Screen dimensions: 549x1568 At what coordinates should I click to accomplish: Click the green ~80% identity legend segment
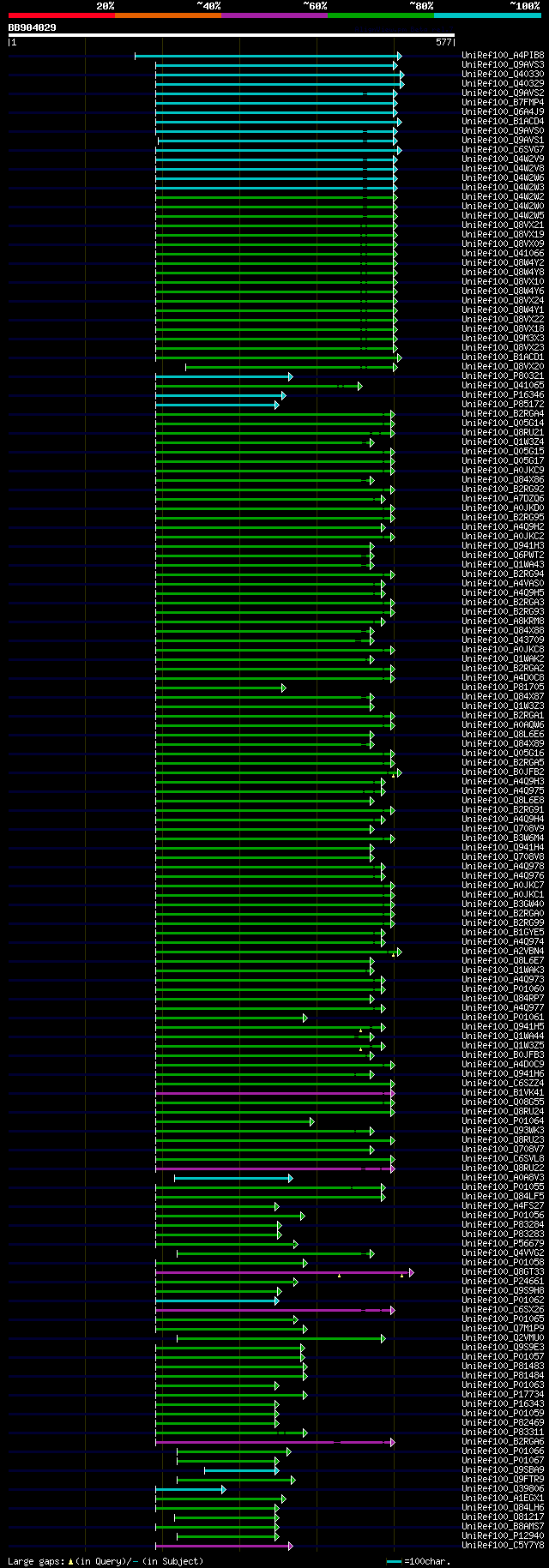(x=381, y=15)
